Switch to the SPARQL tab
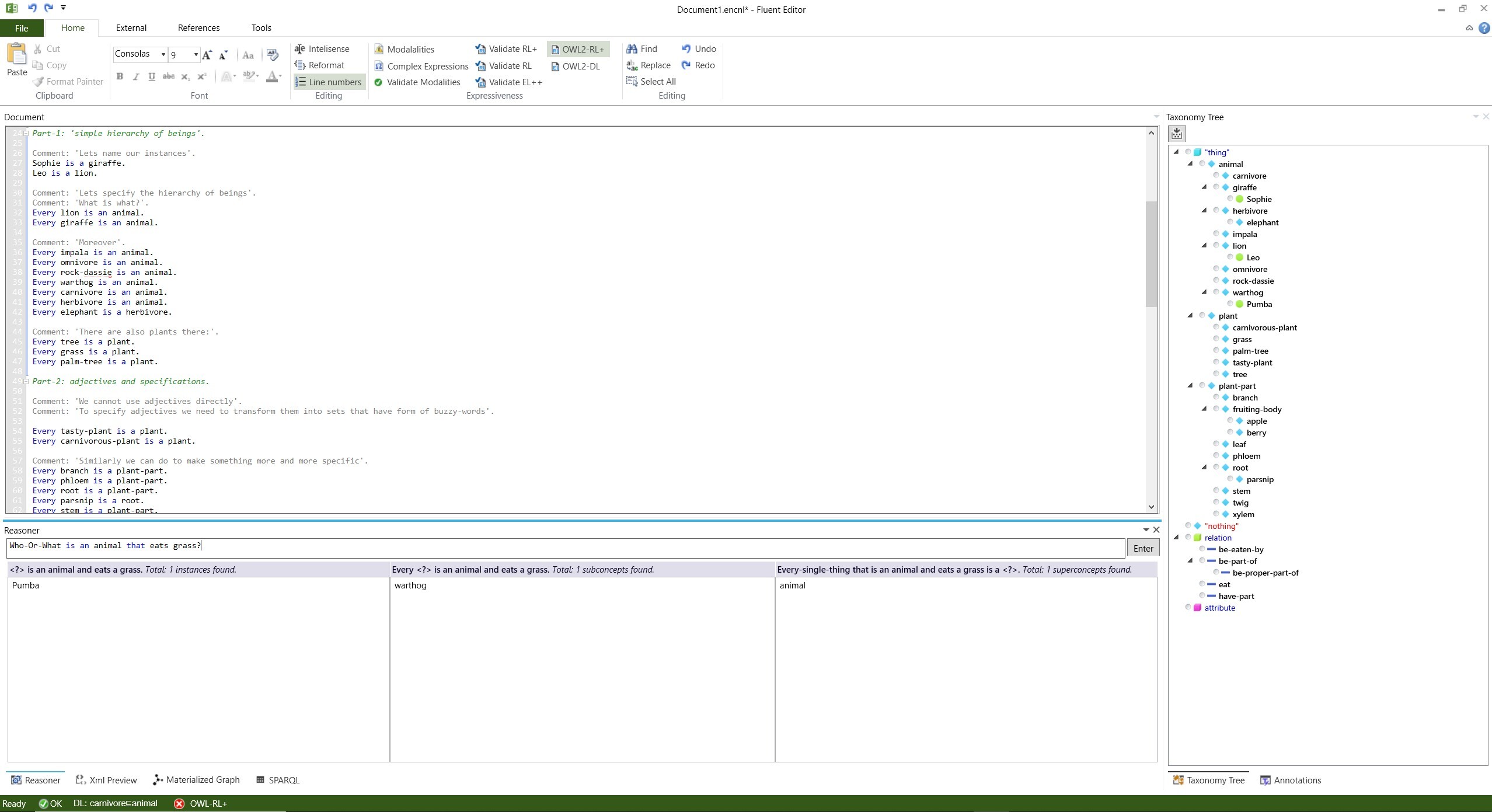The image size is (1492, 812). (x=278, y=780)
